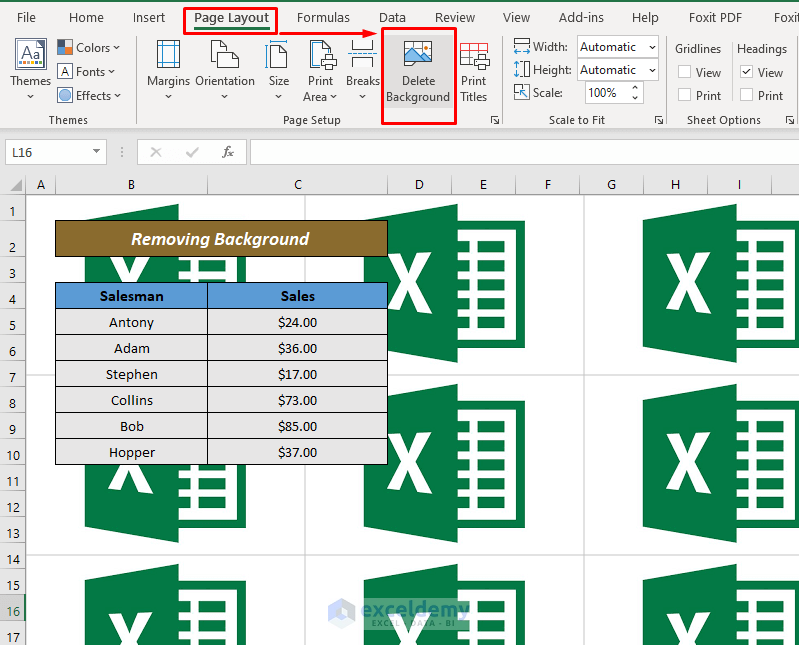Expand the Fonts dropdown chevron
799x645 pixels.
(x=112, y=71)
